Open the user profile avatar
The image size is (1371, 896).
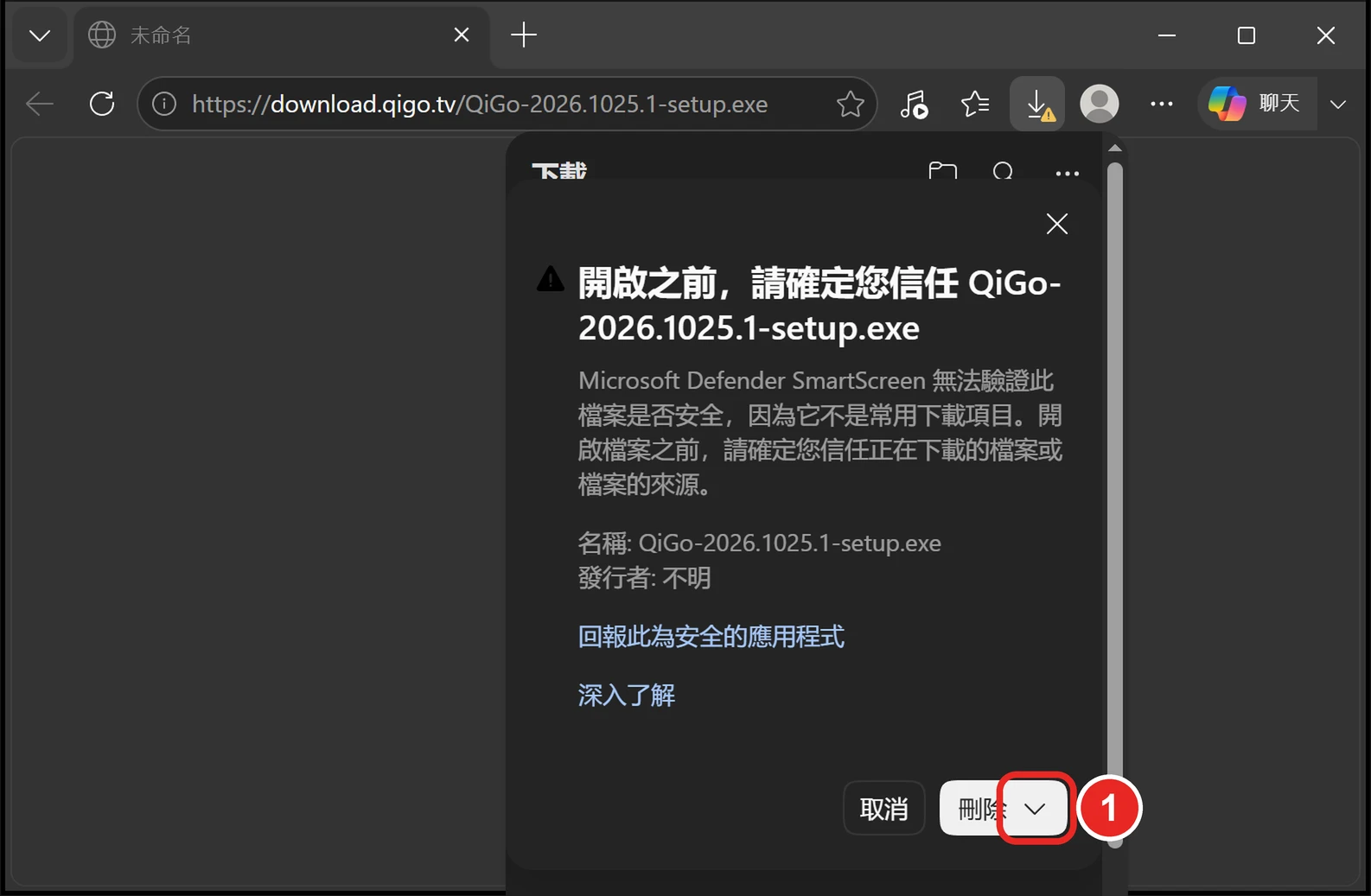[x=1100, y=105]
